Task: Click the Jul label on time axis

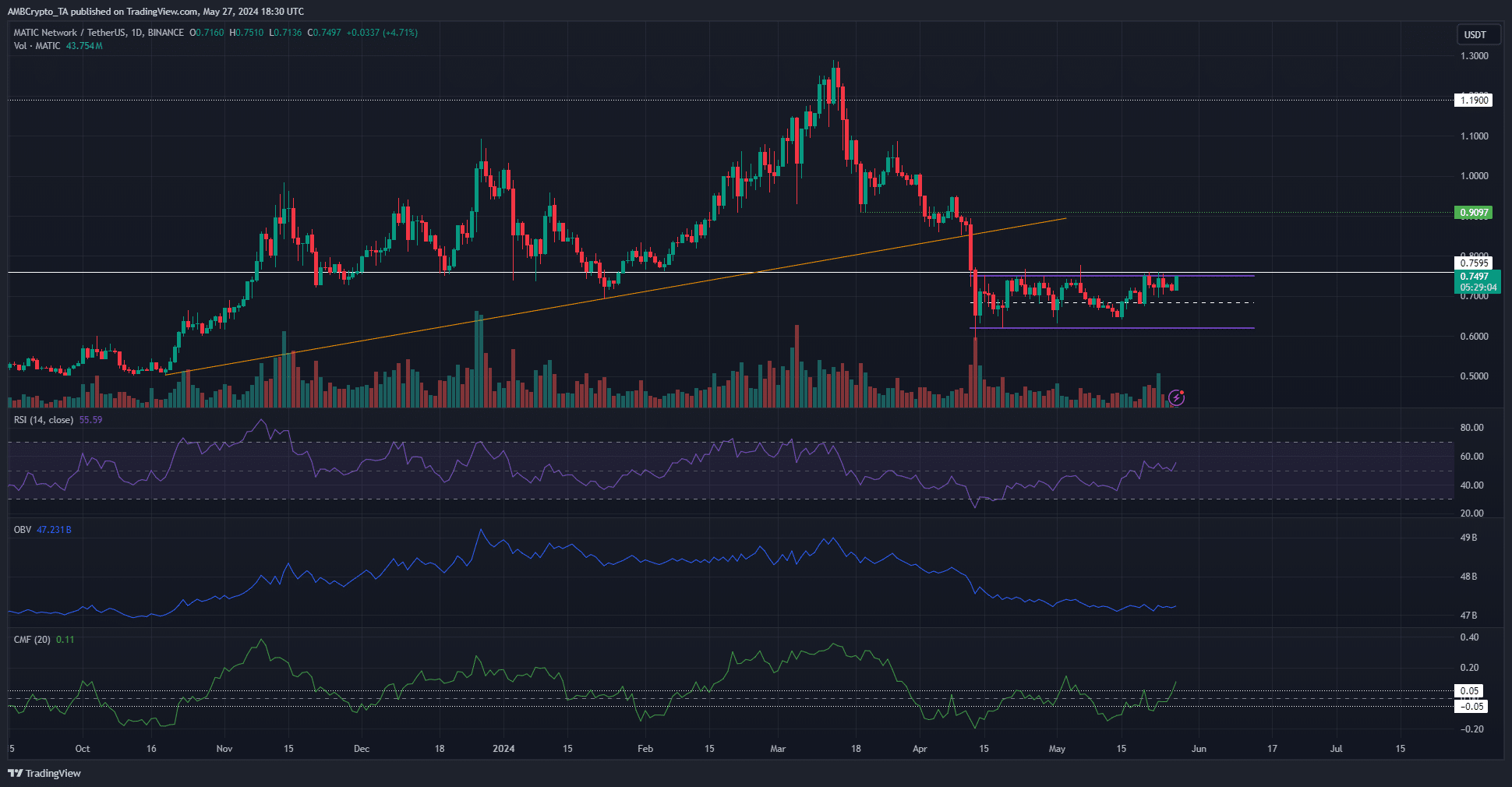Action: [1336, 749]
